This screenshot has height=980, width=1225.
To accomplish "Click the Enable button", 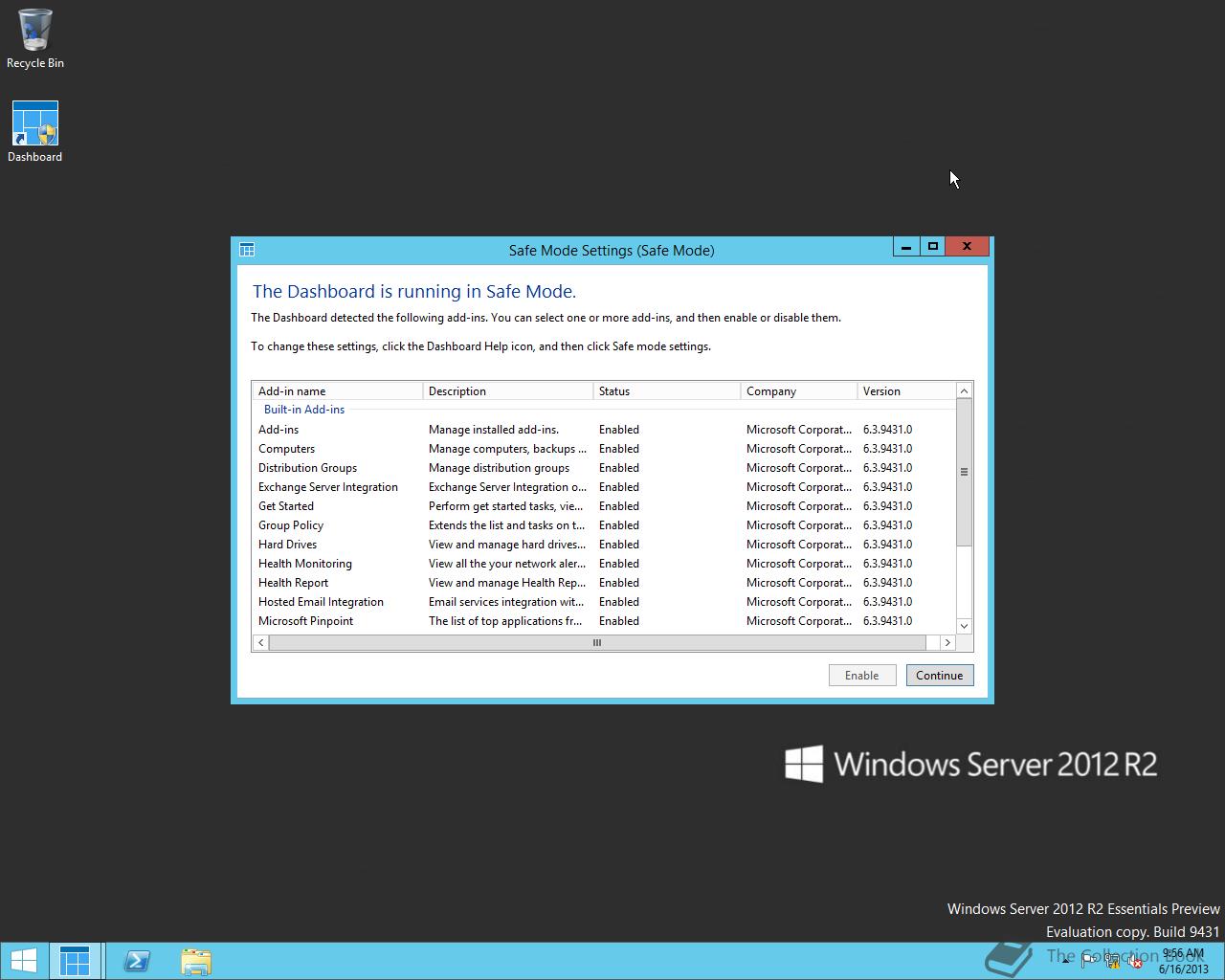I will [862, 675].
